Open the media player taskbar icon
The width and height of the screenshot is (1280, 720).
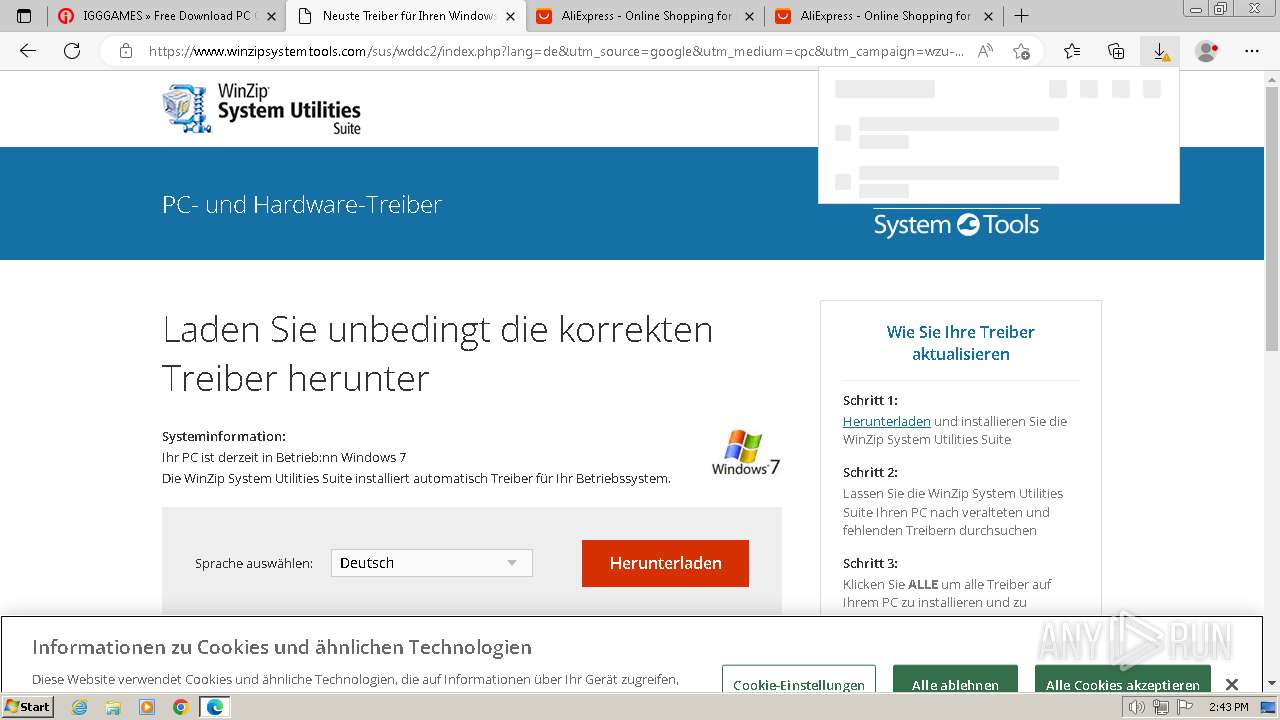point(147,707)
